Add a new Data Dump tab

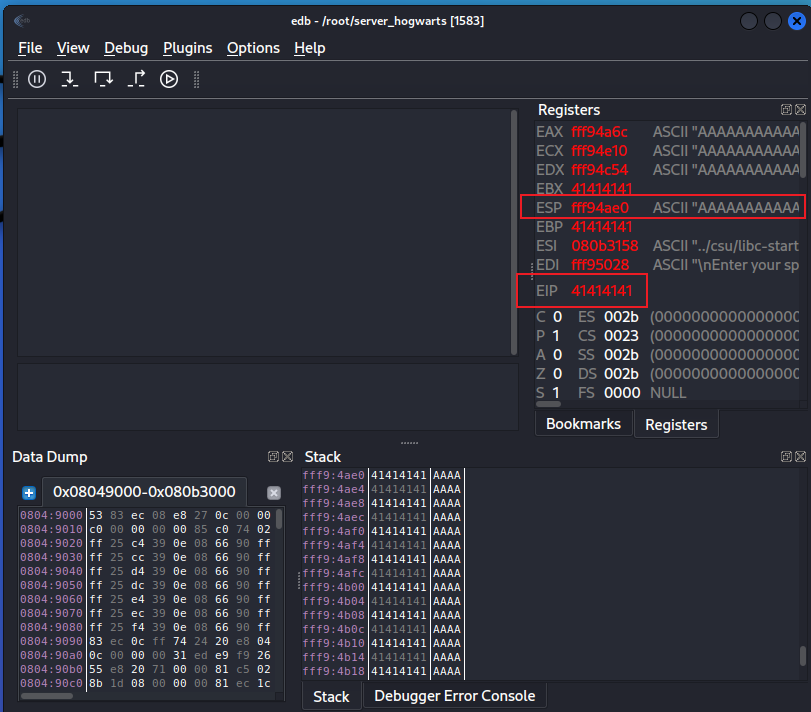tap(29, 493)
